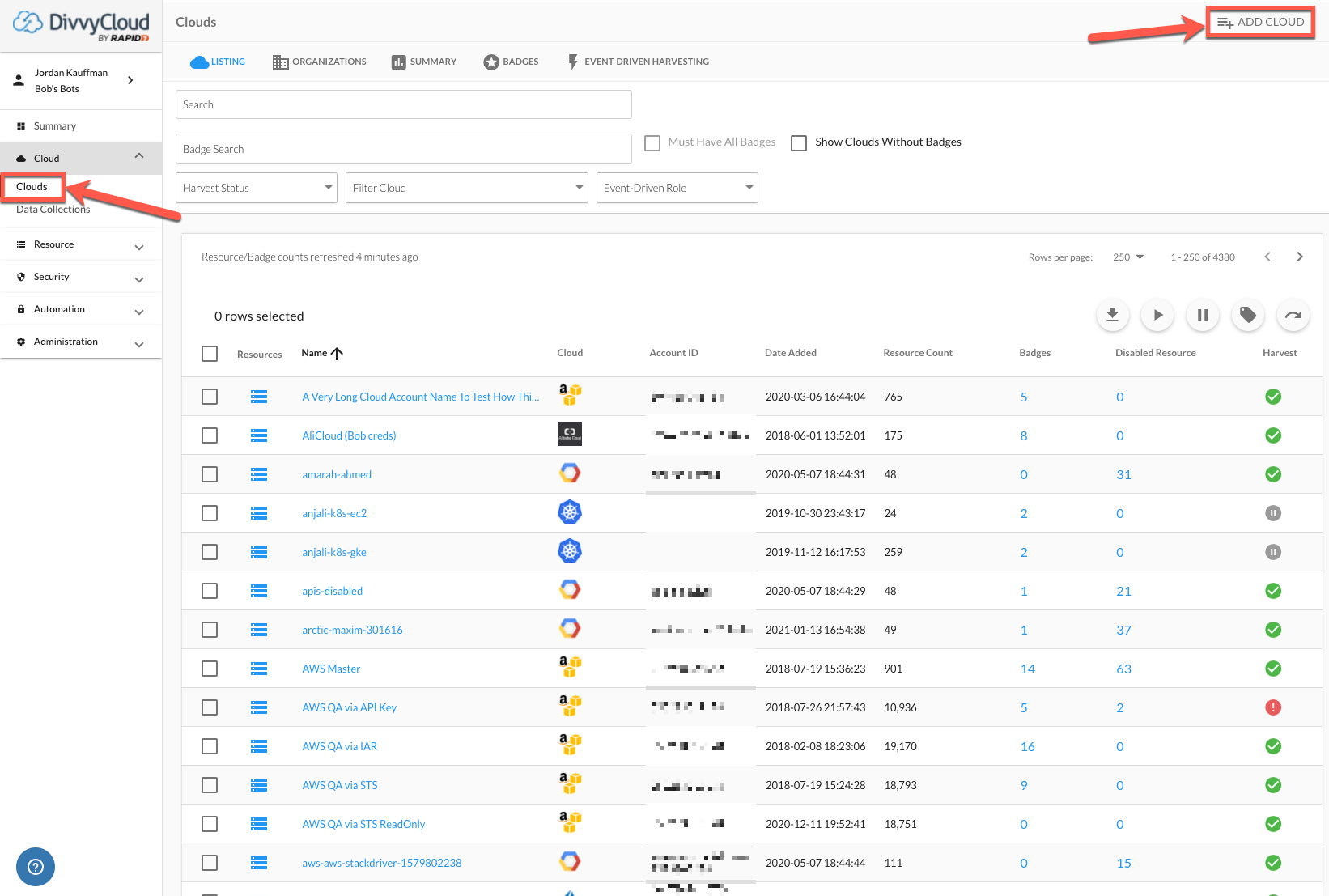Collapse the Cloud sidebar section

(x=139, y=156)
